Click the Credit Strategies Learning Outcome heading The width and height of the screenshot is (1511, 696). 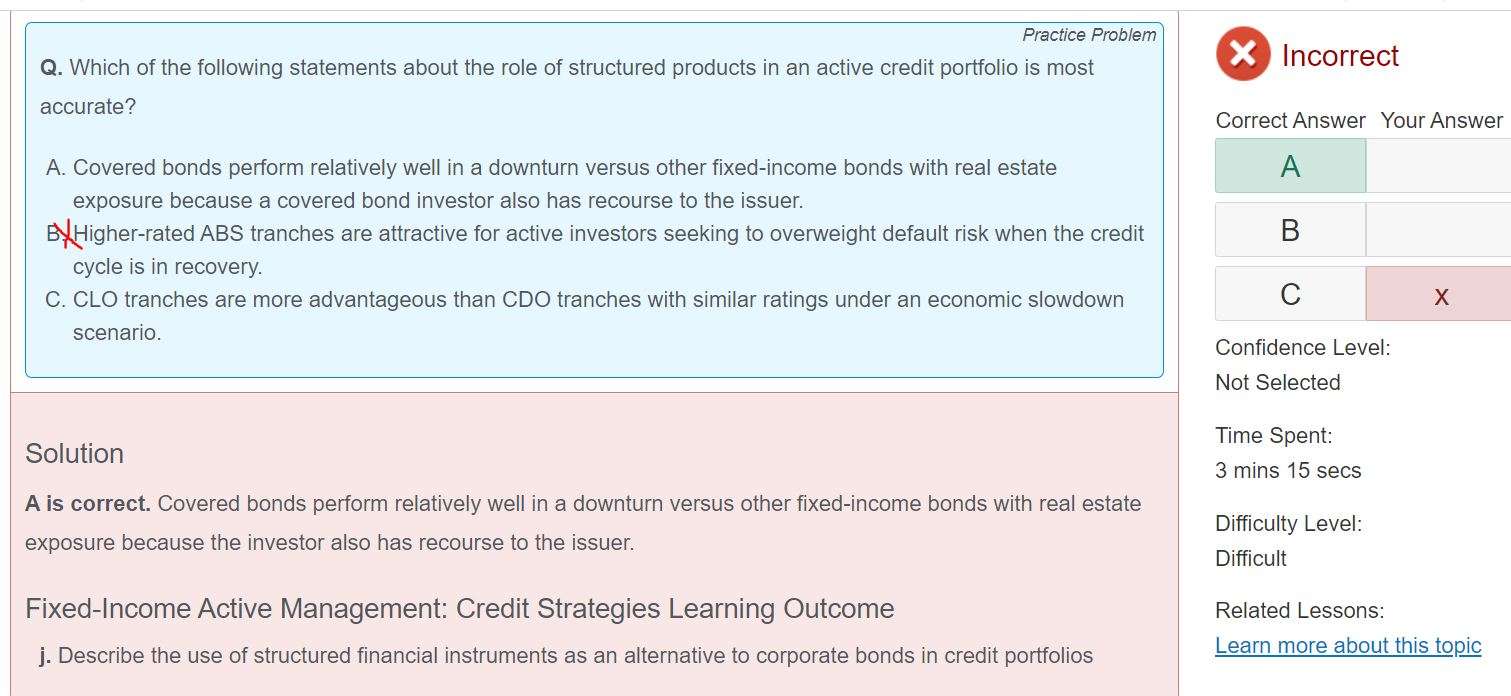click(x=459, y=608)
